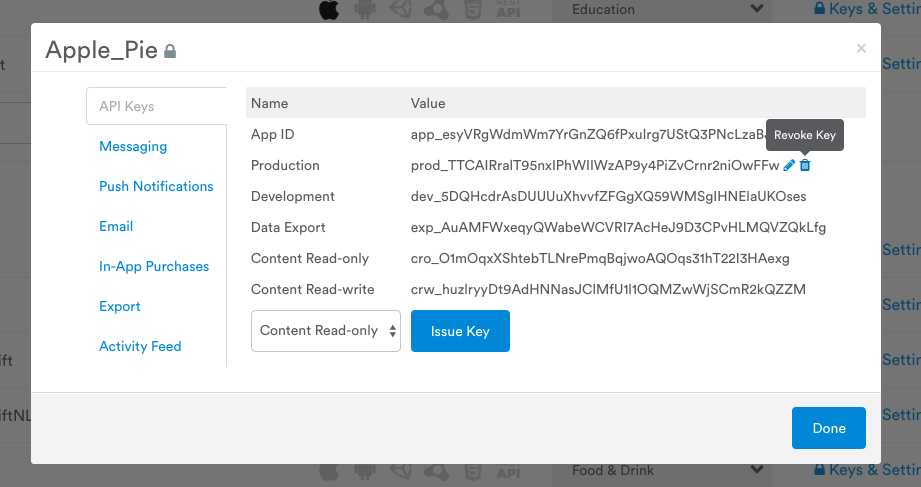Click the Value column header
The width and height of the screenshot is (921, 487).
428,103
